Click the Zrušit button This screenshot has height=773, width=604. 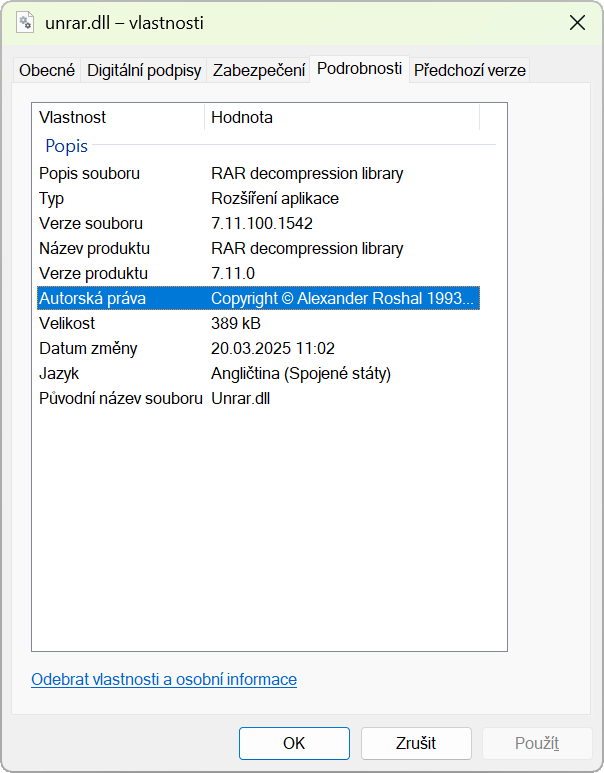pyautogui.click(x=415, y=743)
